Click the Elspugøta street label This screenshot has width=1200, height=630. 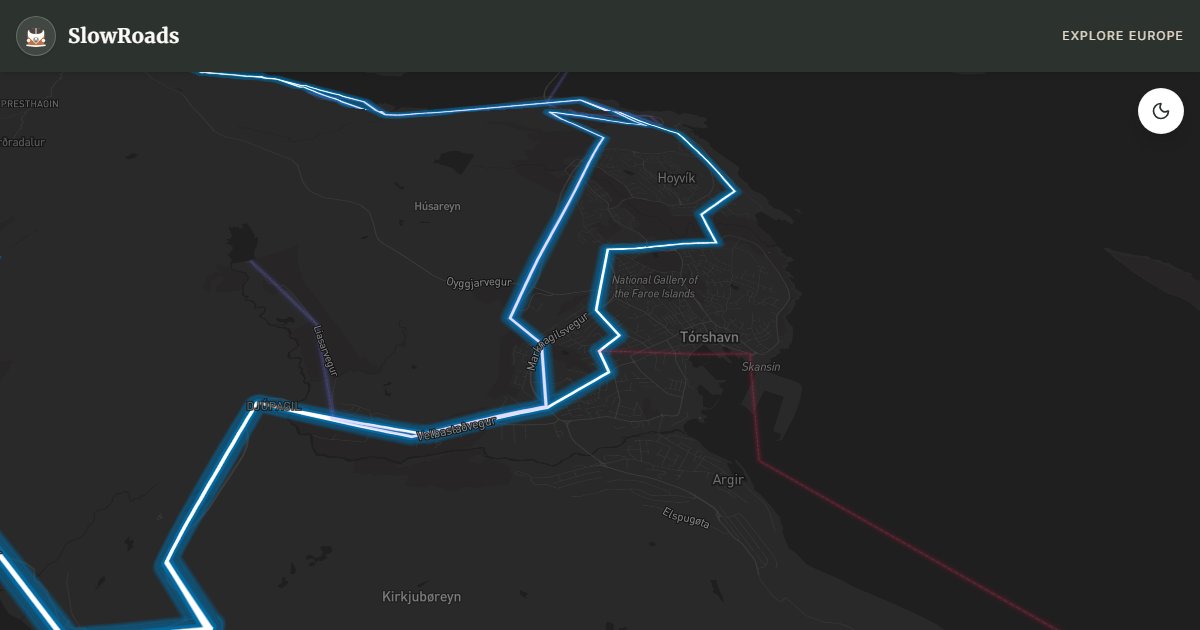(x=686, y=518)
